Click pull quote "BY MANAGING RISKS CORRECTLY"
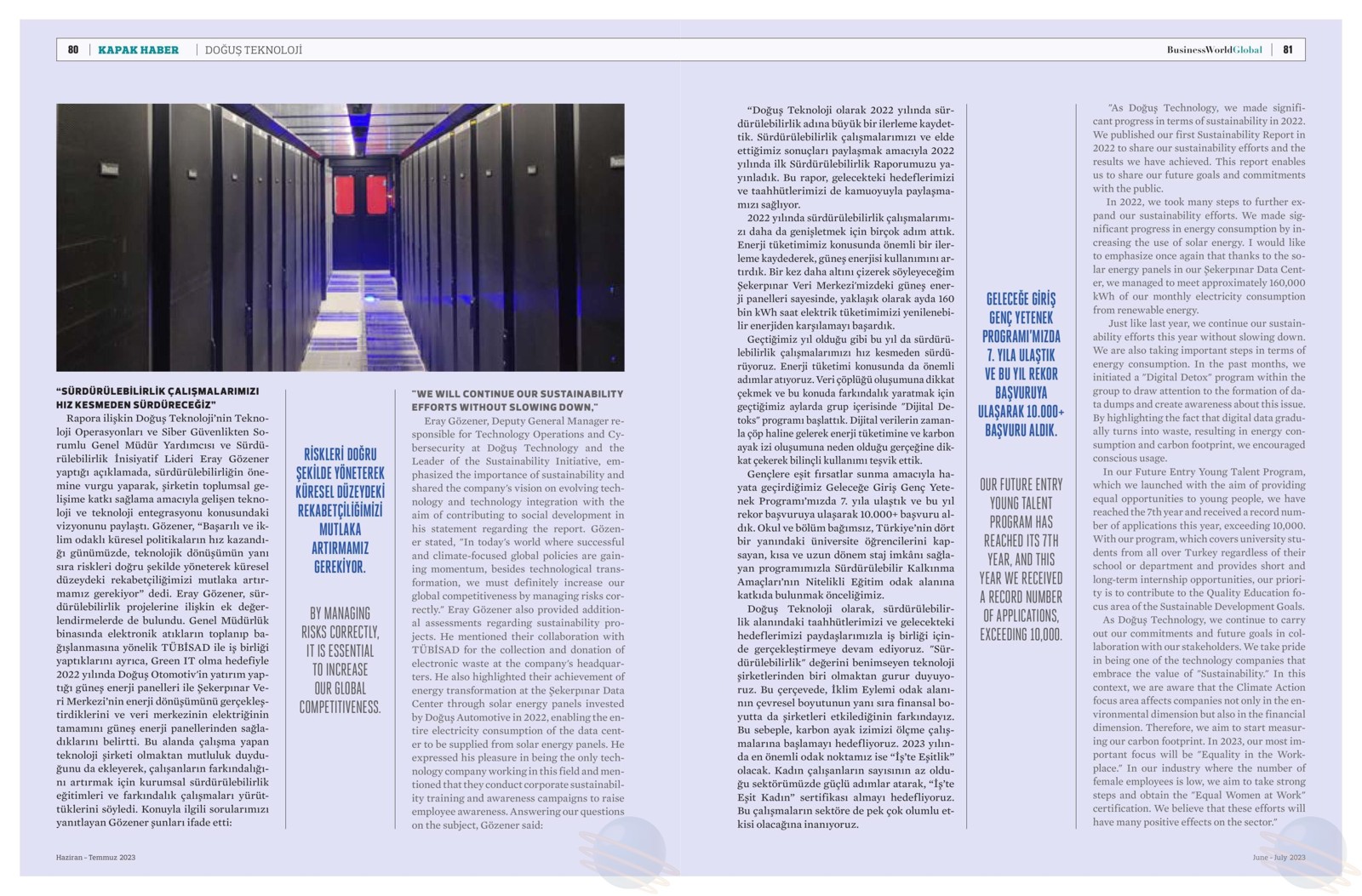Image resolution: width=1362 pixels, height=896 pixels. tap(340, 659)
